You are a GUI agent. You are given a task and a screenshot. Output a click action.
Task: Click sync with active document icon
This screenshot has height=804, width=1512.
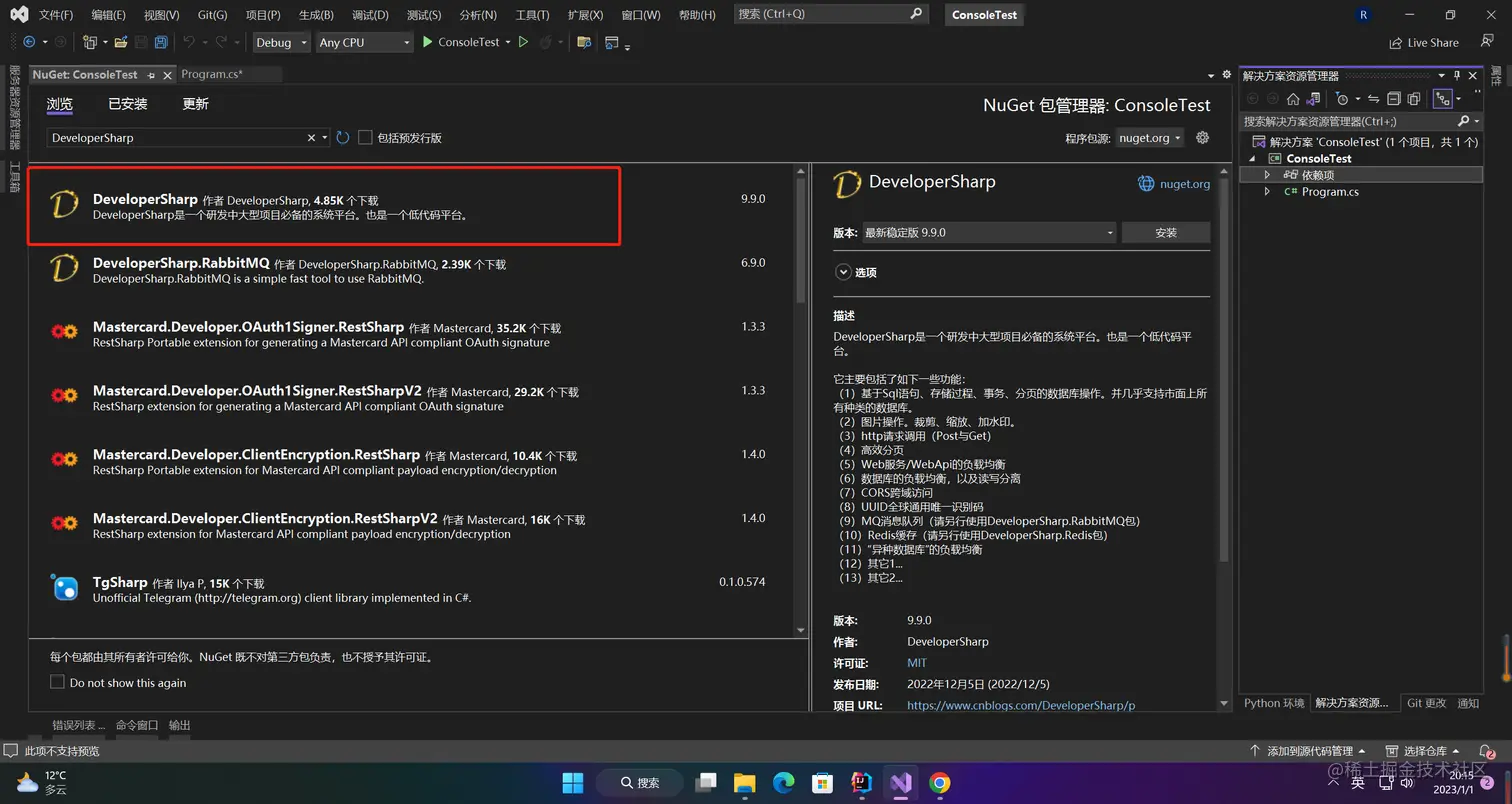pos(1373,98)
